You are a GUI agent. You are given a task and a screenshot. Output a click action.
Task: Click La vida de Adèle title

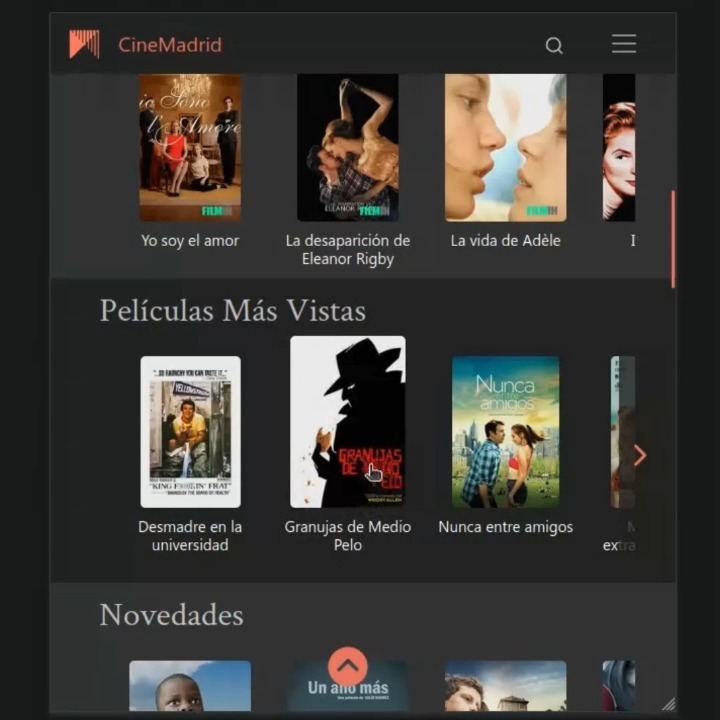point(506,241)
